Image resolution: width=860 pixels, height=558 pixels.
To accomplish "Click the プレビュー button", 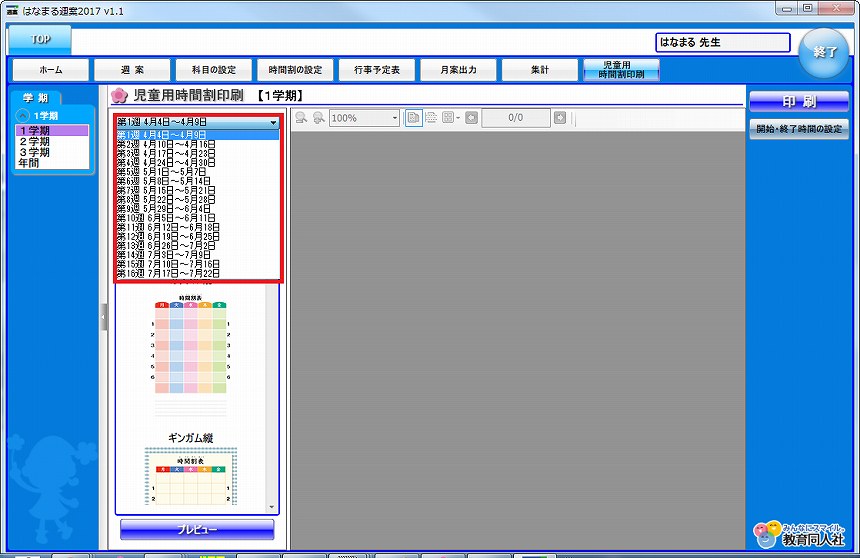I will [197, 529].
